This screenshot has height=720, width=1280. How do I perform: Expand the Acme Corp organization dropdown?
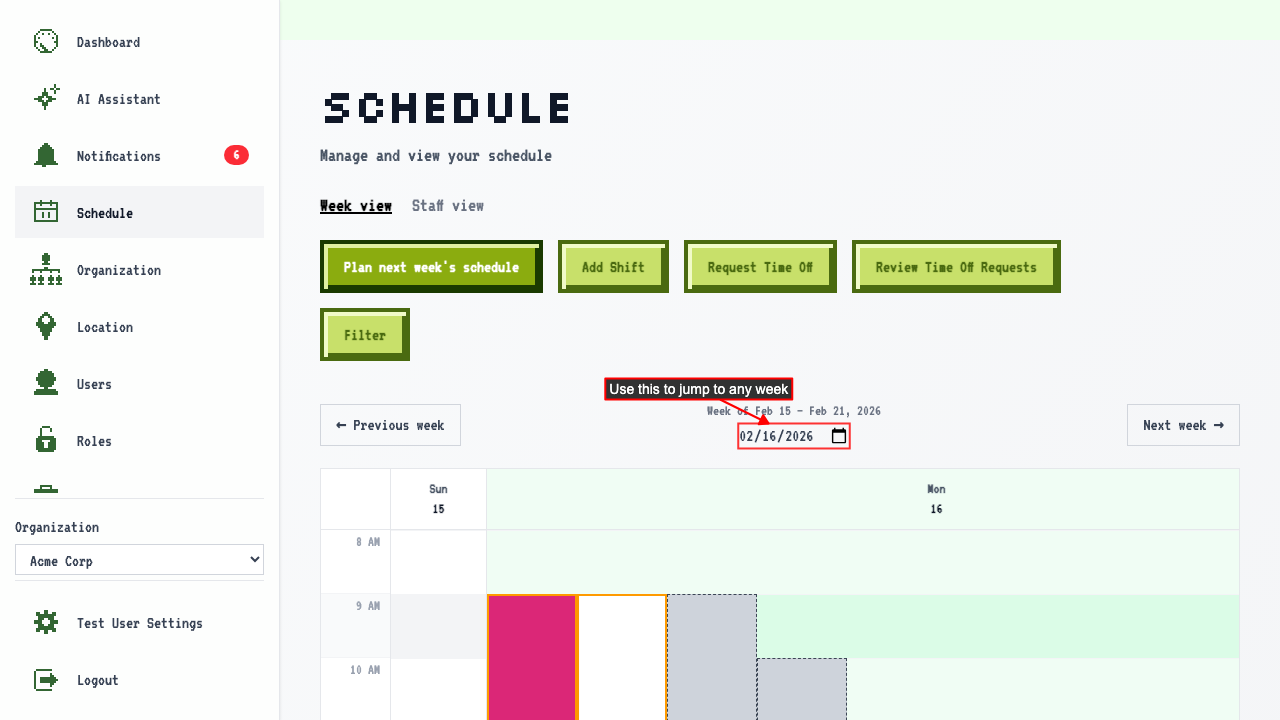pyautogui.click(x=139, y=560)
